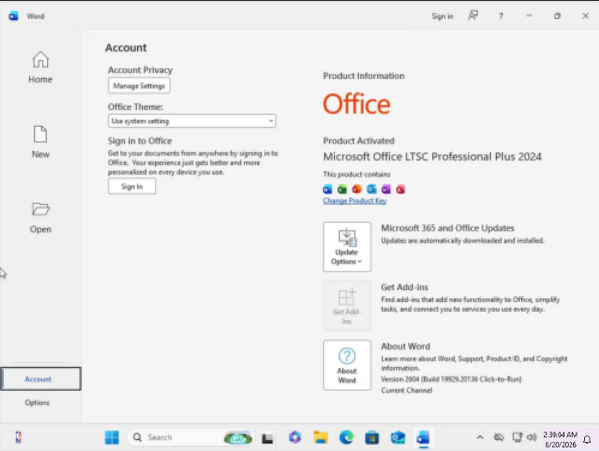Open the Open files page
The width and height of the screenshot is (599, 451).
[x=40, y=217]
